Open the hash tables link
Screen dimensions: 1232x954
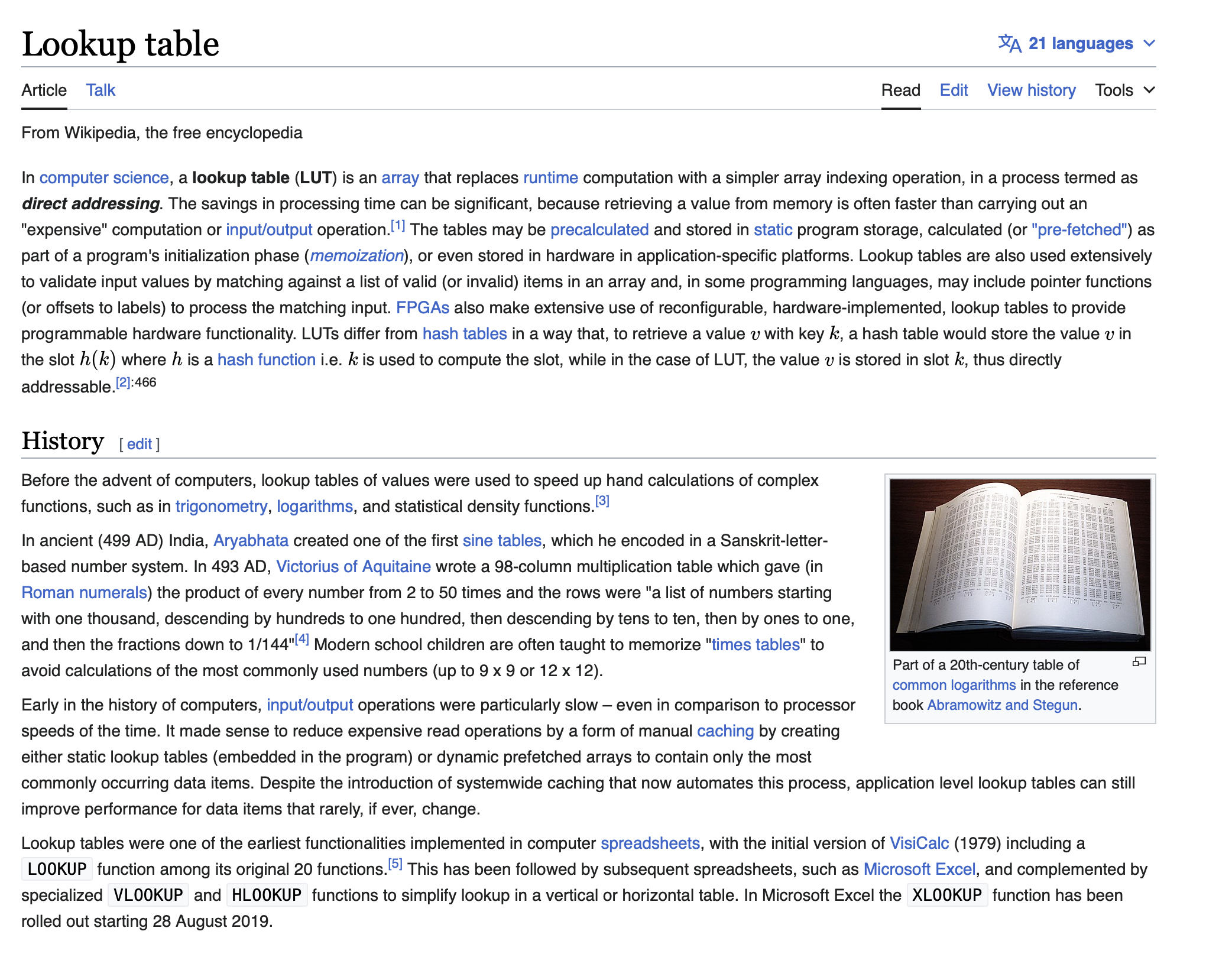(465, 333)
